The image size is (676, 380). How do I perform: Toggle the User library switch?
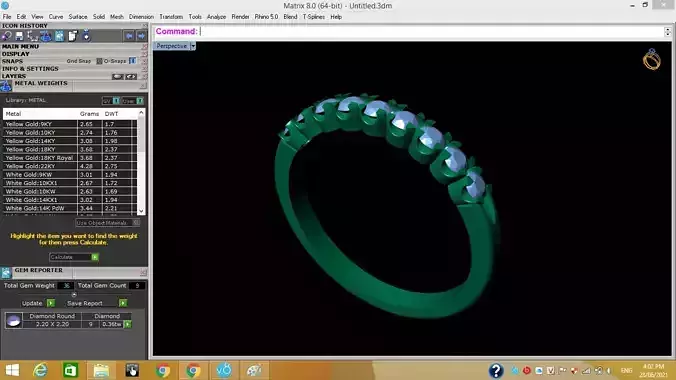pyautogui.click(x=140, y=100)
